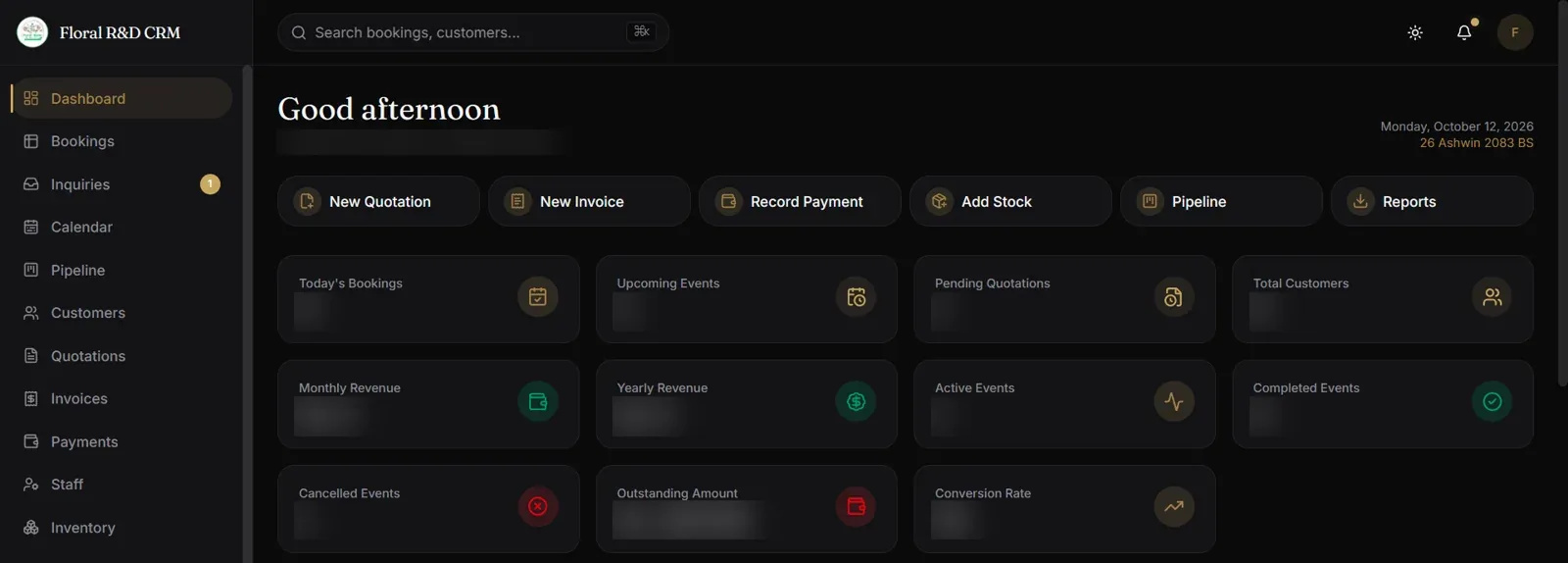Navigate to Invoices in sidebar

(x=122, y=398)
